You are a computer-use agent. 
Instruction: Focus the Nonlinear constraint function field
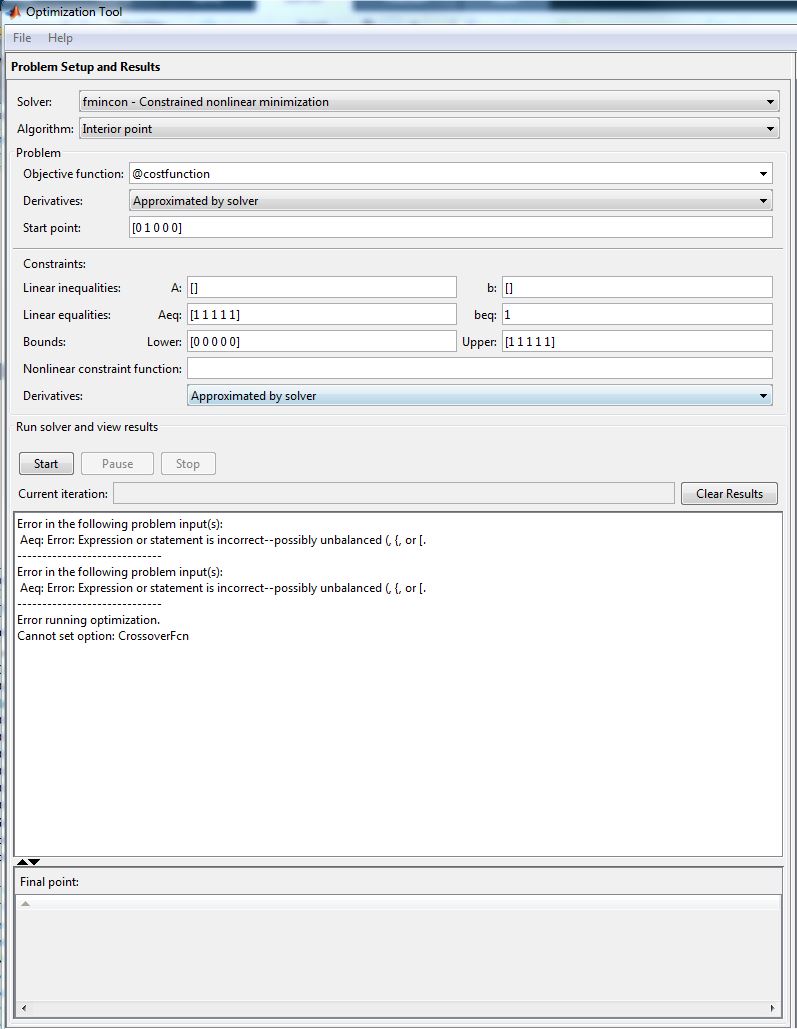coord(479,369)
